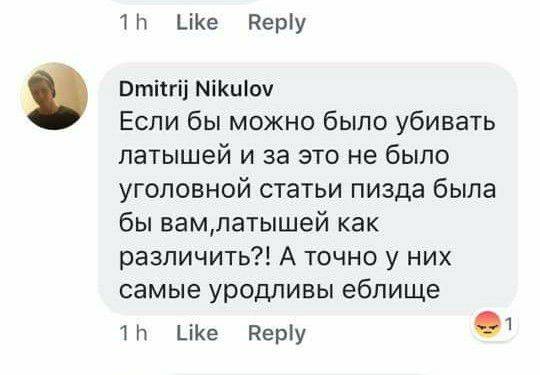
Task: Click Like under the previous comment above
Action: (x=197, y=22)
